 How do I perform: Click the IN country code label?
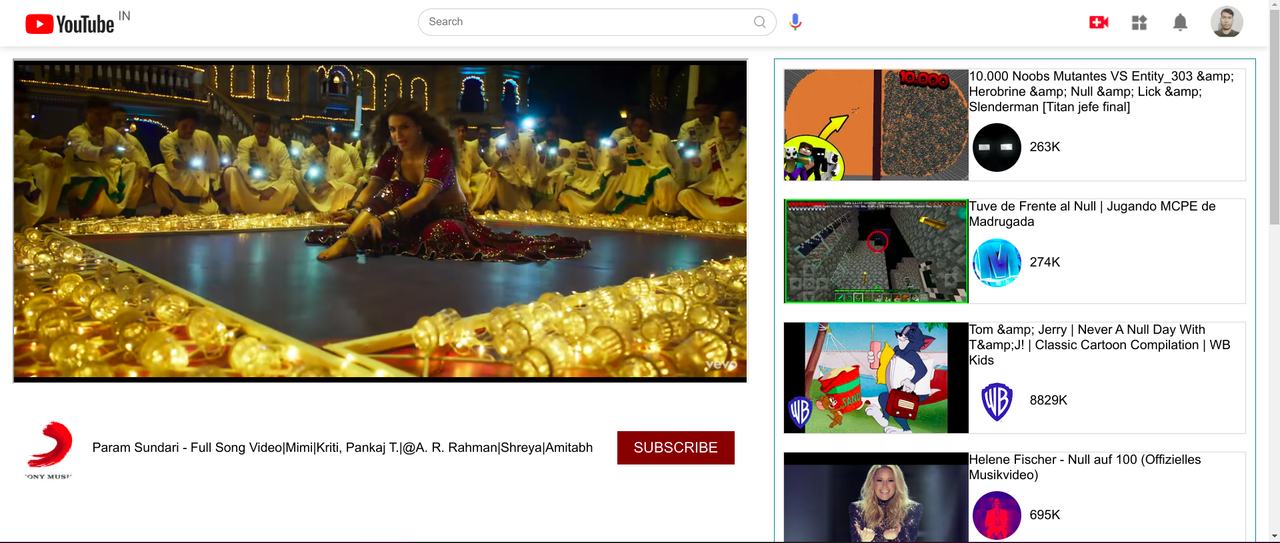tap(124, 16)
